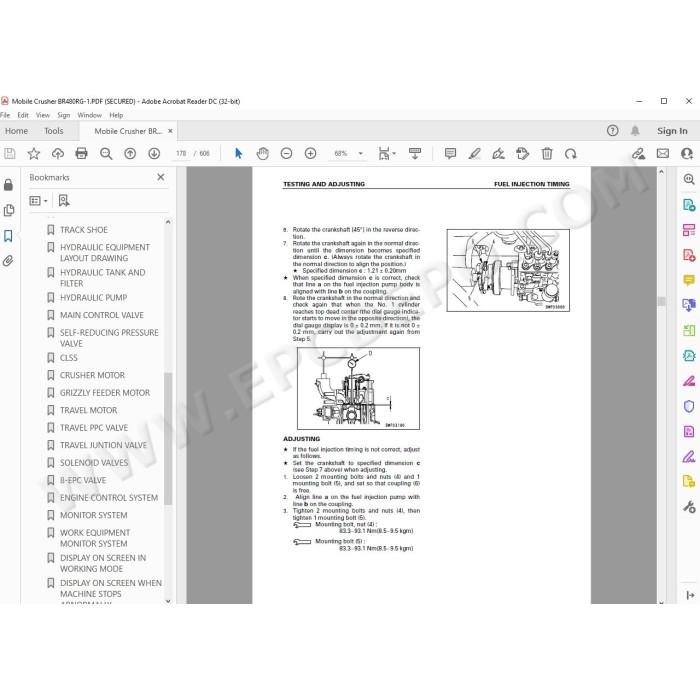Viewport: 700px width, 700px height.
Task: Switch to the Tools tab
Action: tap(54, 131)
